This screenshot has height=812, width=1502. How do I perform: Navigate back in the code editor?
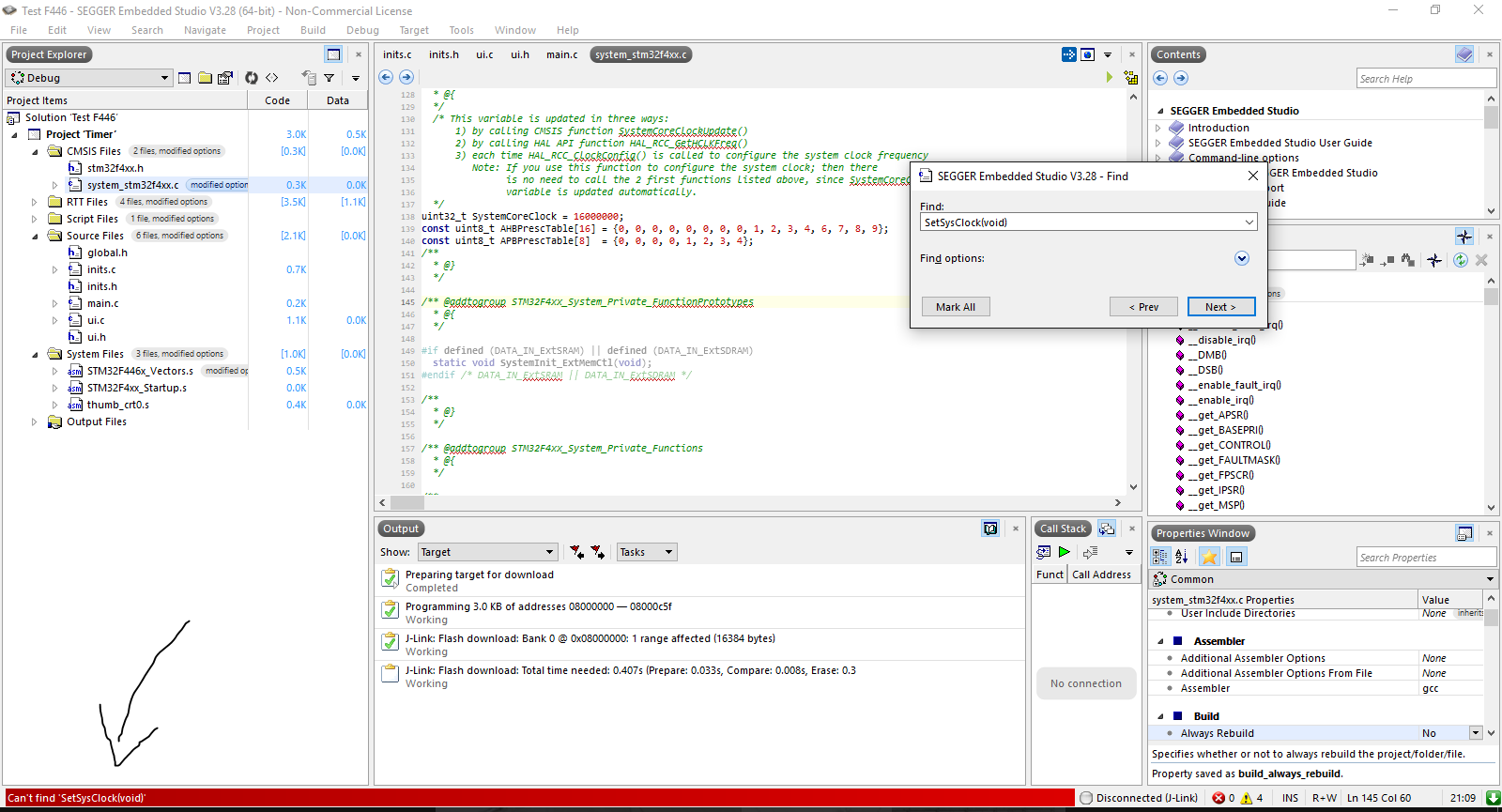click(386, 77)
